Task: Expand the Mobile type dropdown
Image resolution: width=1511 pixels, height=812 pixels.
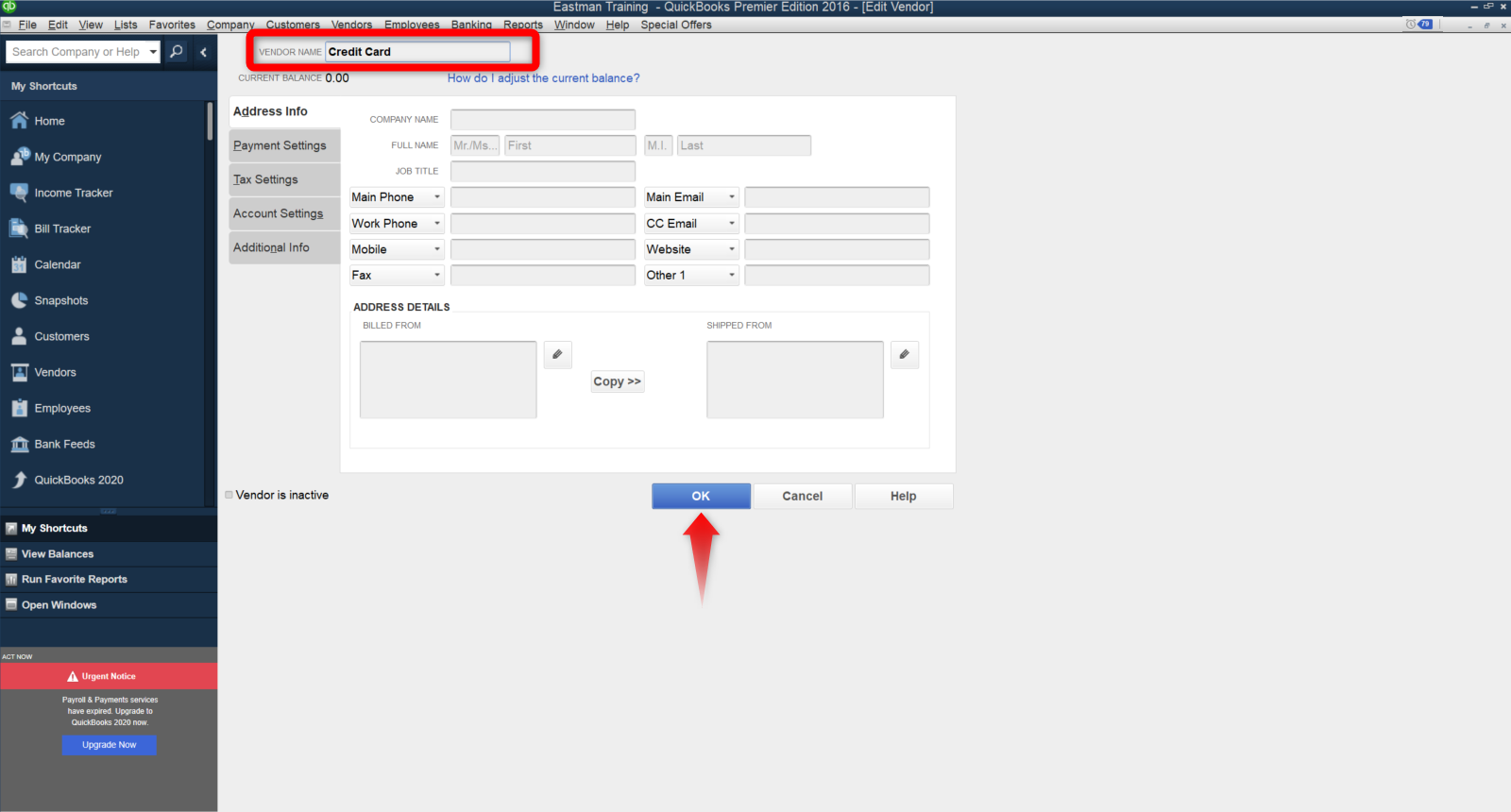Action: click(x=437, y=249)
